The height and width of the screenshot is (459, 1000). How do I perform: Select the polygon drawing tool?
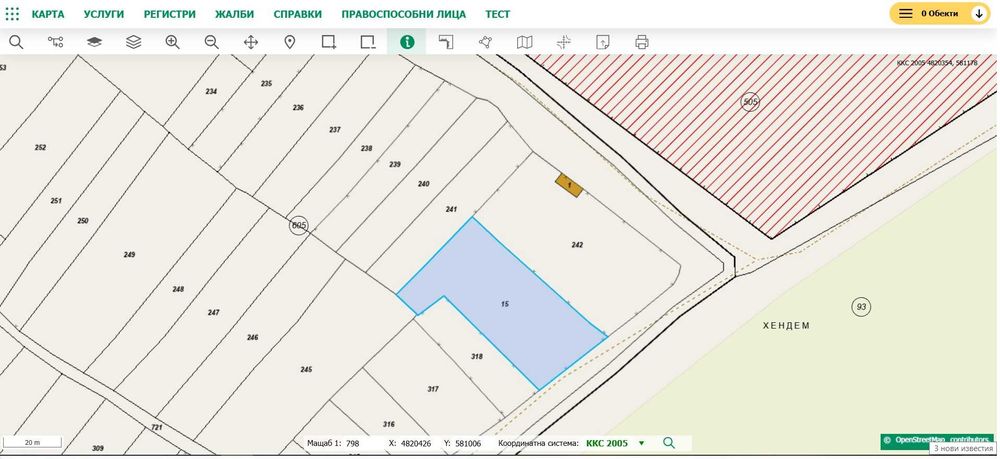coord(485,42)
